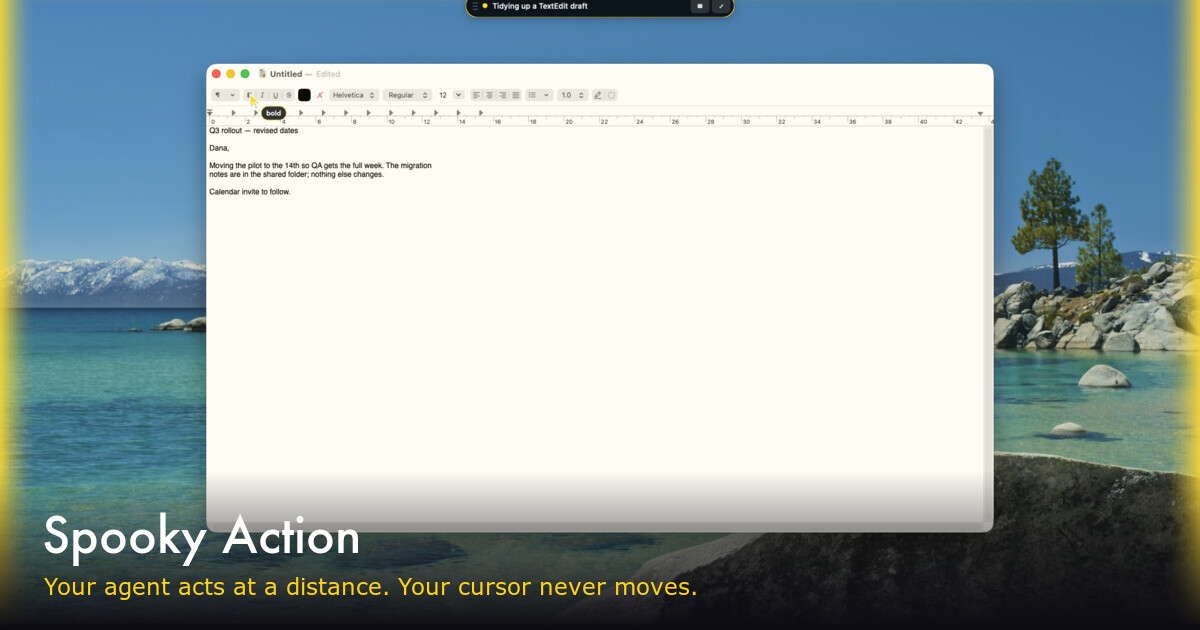
Task: Open the black text color swatch
Action: click(x=304, y=95)
